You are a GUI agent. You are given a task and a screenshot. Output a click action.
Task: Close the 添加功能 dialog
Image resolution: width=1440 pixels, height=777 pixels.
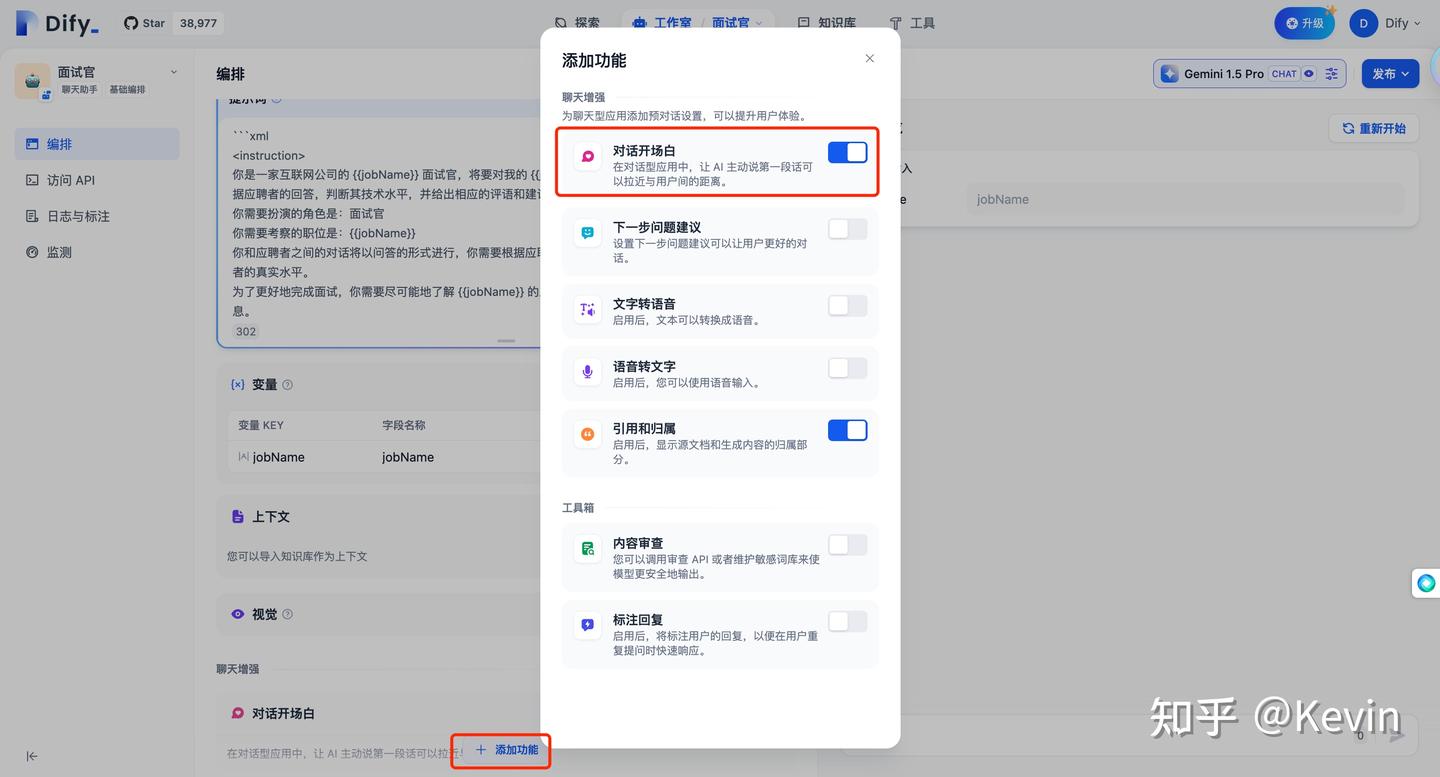point(870,59)
